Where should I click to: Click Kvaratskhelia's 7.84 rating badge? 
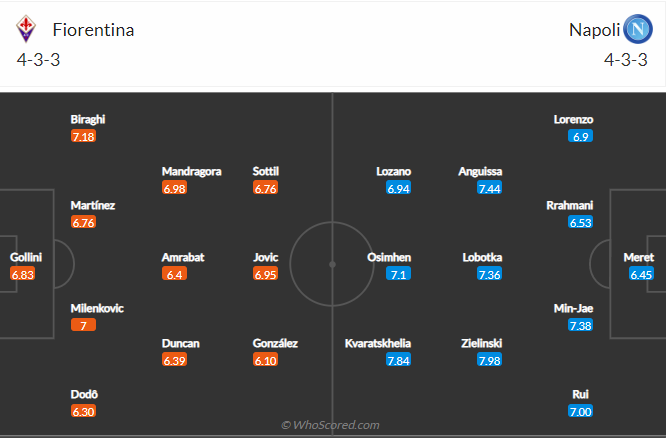[399, 360]
